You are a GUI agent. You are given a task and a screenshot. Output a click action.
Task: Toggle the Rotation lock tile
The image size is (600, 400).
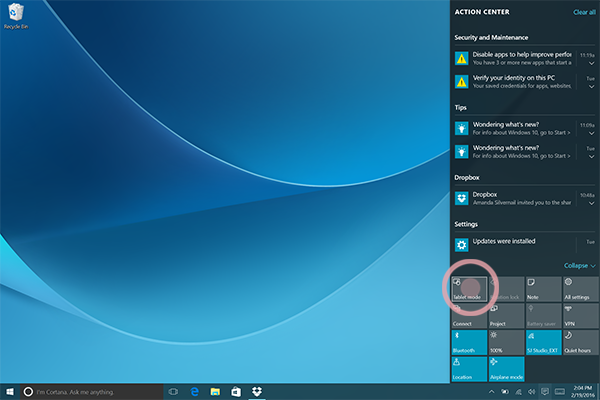(x=506, y=289)
